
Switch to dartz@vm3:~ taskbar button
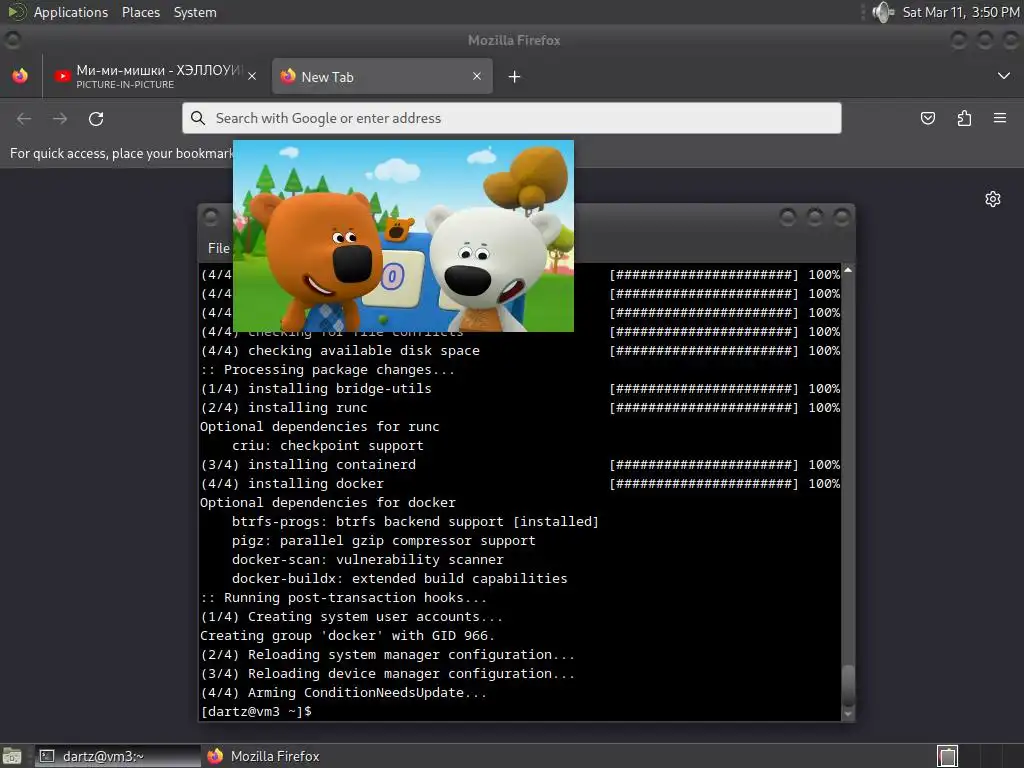tap(118, 756)
